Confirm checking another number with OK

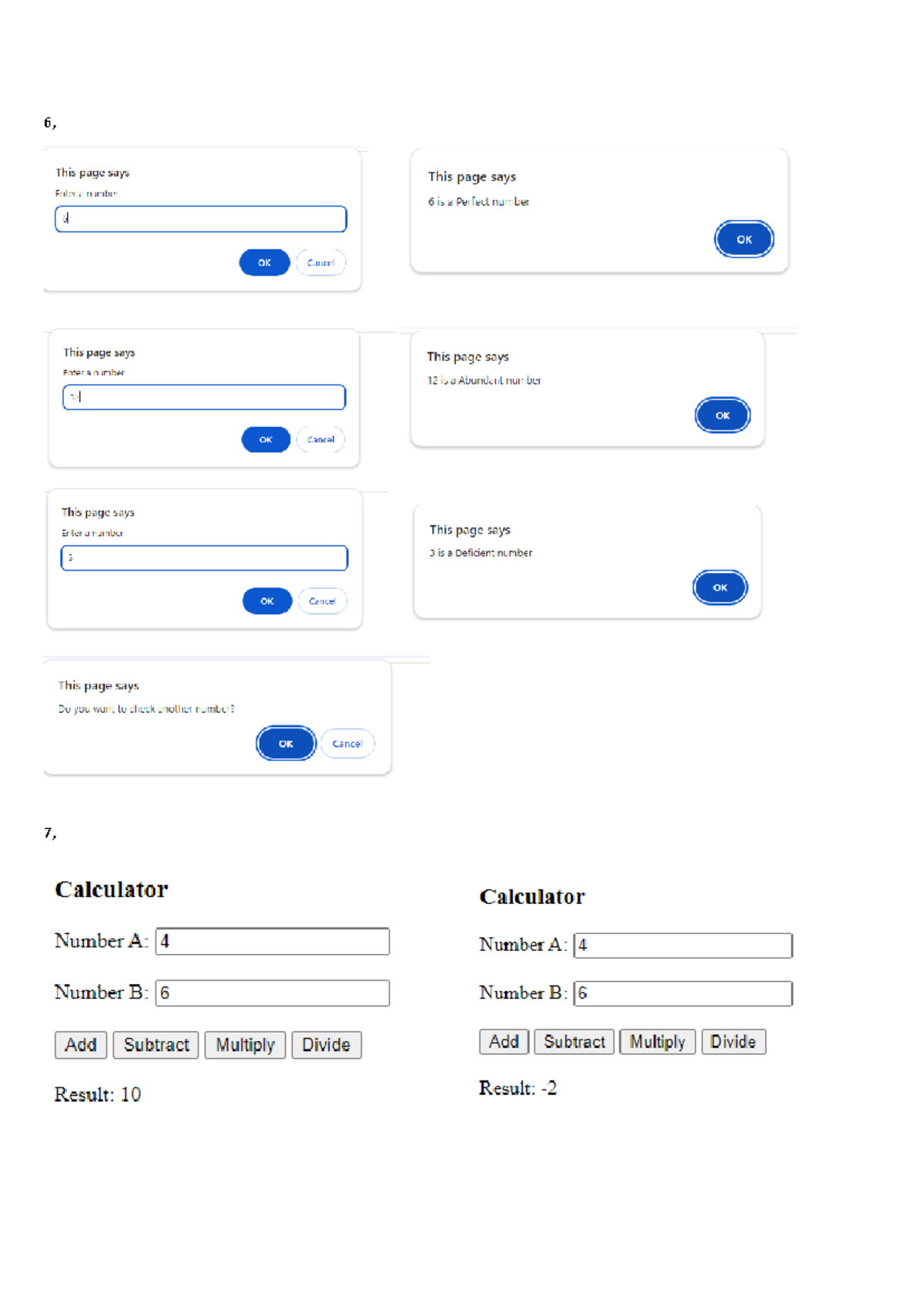pyautogui.click(x=285, y=743)
